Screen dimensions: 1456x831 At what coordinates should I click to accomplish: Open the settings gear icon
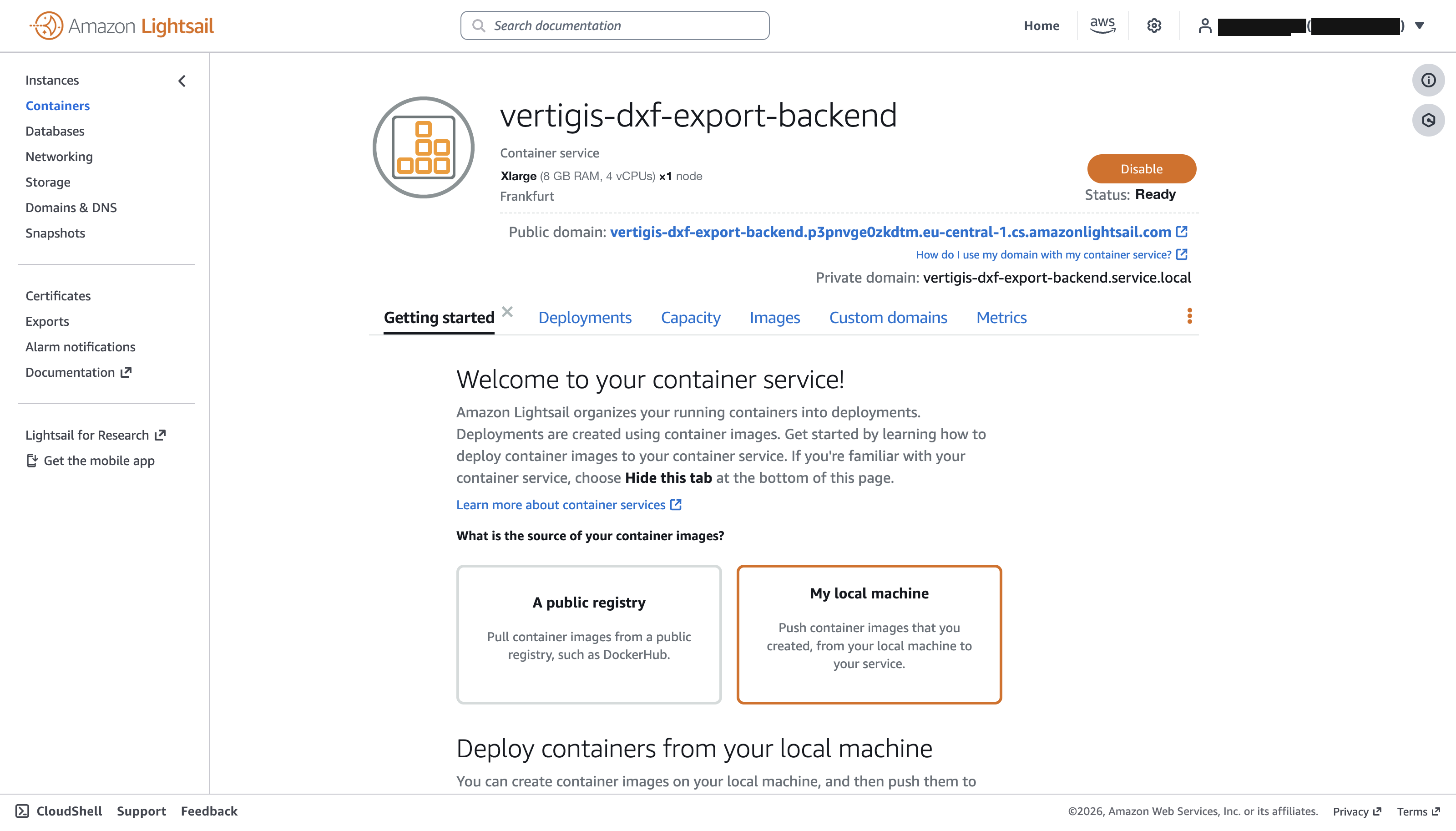tap(1153, 25)
